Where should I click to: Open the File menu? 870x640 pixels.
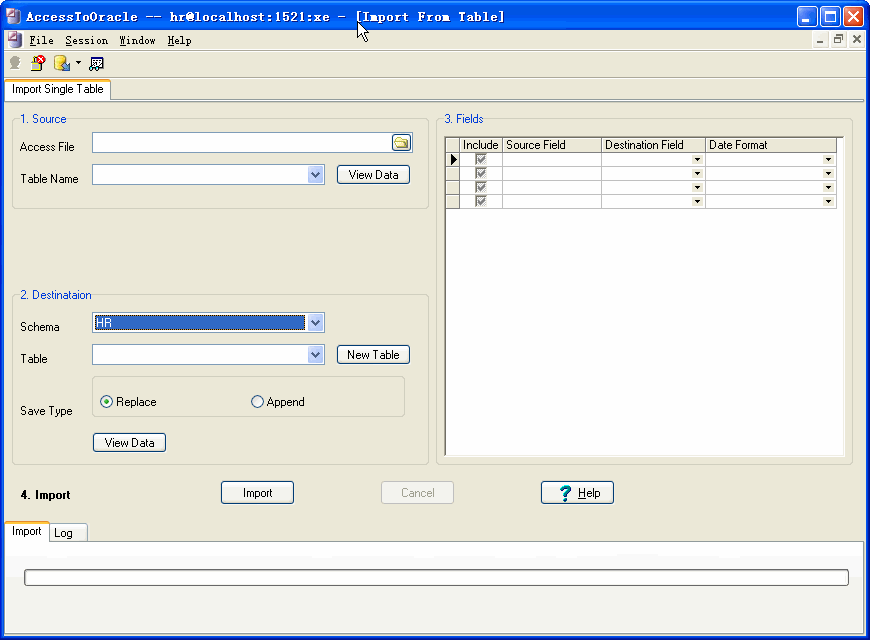[42, 41]
